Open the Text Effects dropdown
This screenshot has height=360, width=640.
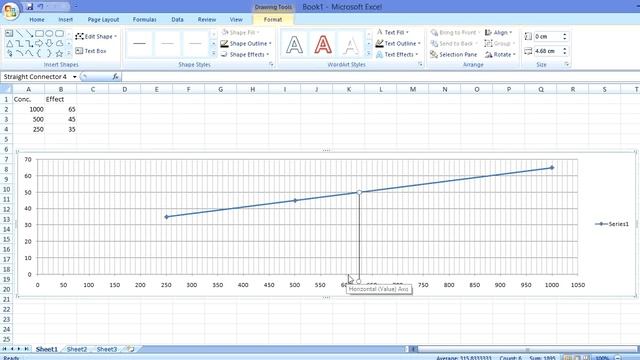pos(397,54)
